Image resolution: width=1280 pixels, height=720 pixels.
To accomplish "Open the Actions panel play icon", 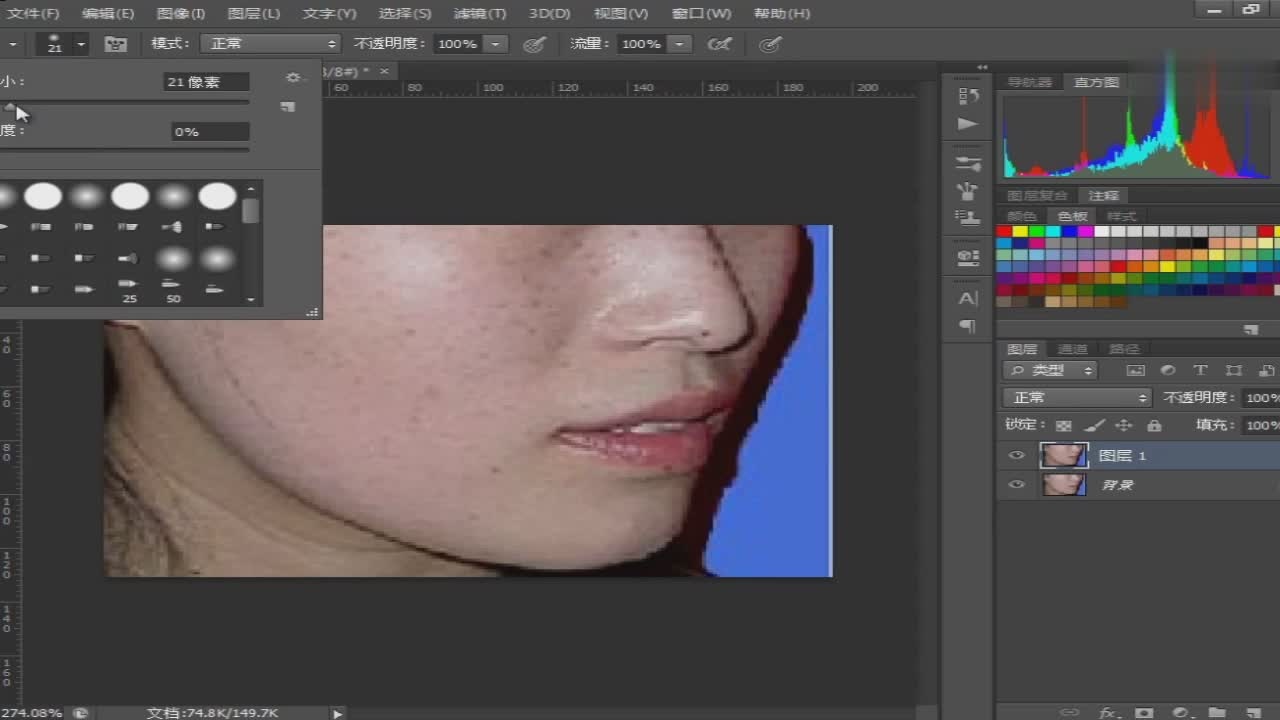I will 968,124.
